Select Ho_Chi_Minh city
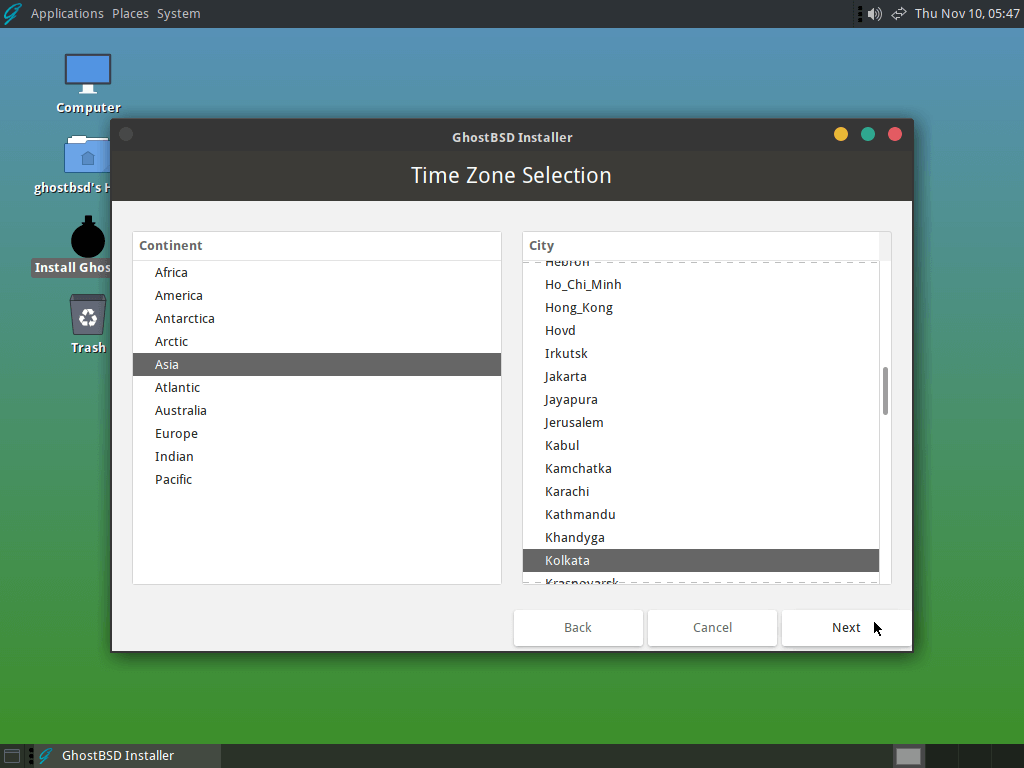 [701, 285]
